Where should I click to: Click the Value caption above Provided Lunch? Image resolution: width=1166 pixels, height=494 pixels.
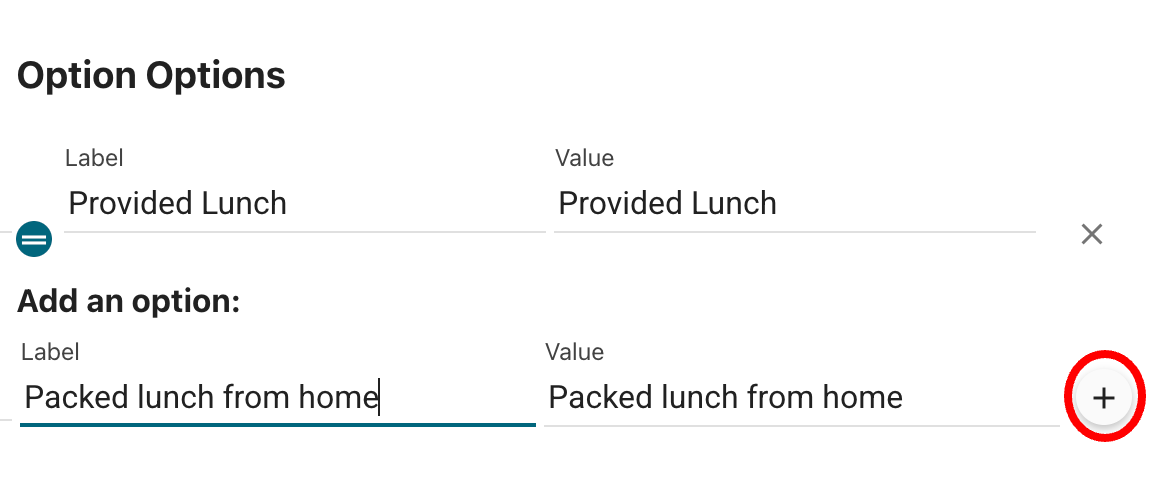point(584,158)
